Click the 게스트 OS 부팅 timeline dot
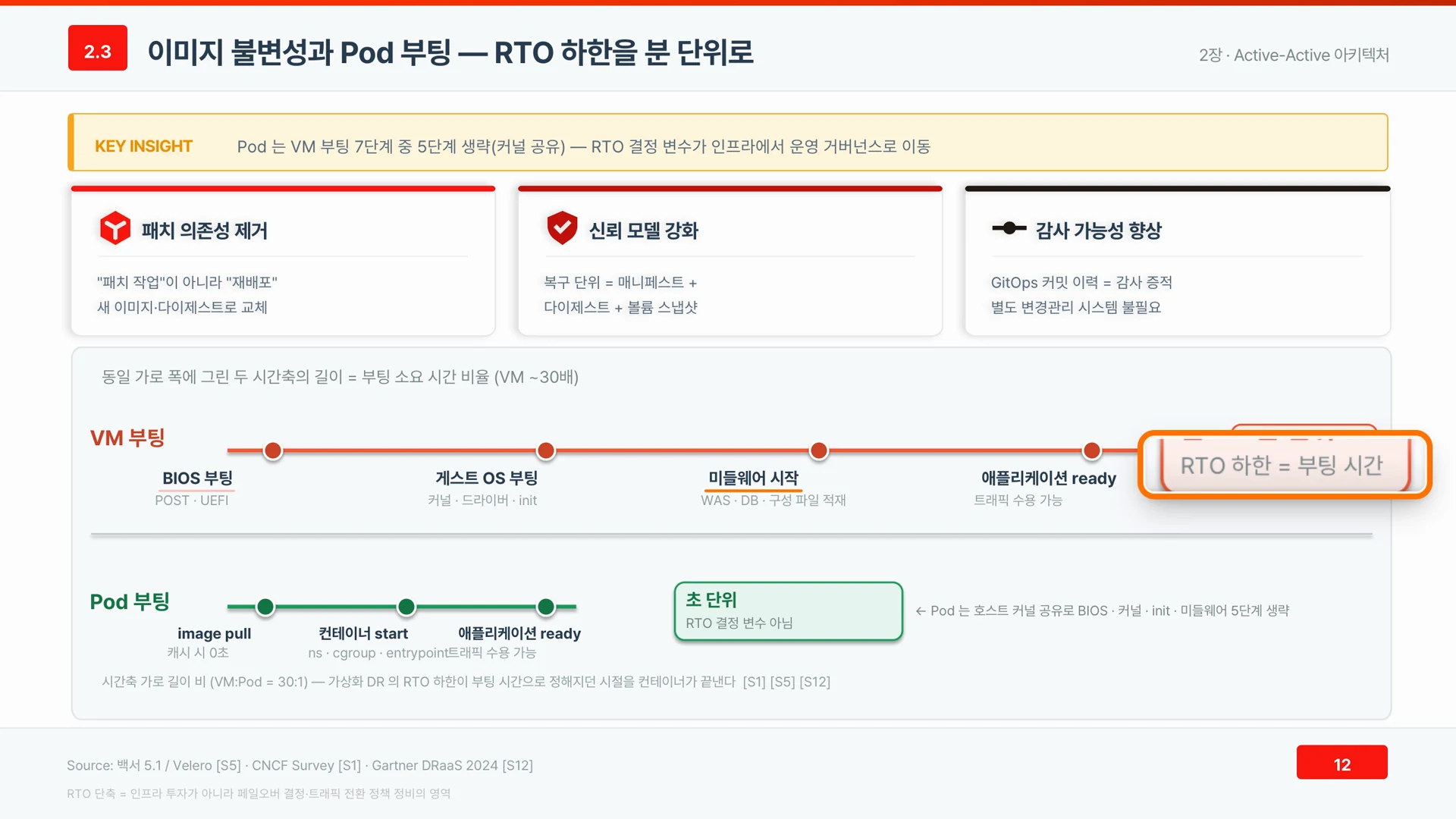This screenshot has height=819, width=1456. point(546,451)
